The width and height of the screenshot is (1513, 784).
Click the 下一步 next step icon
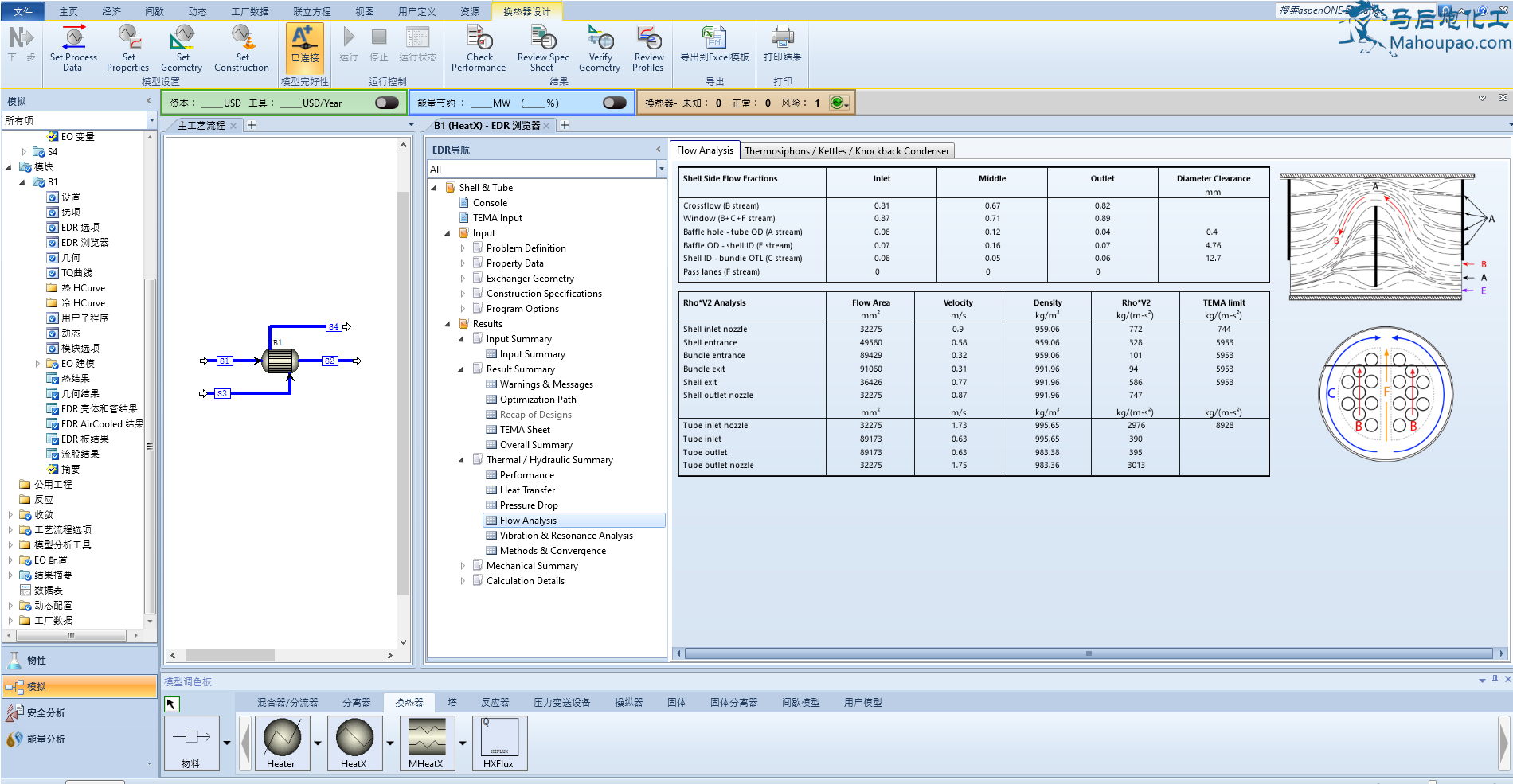[x=22, y=45]
